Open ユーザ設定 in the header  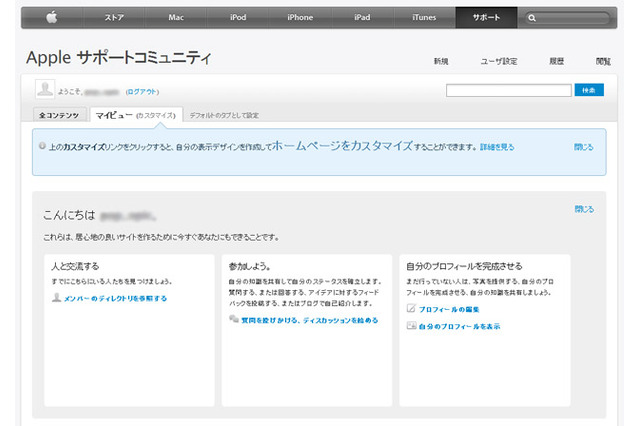tap(499, 61)
